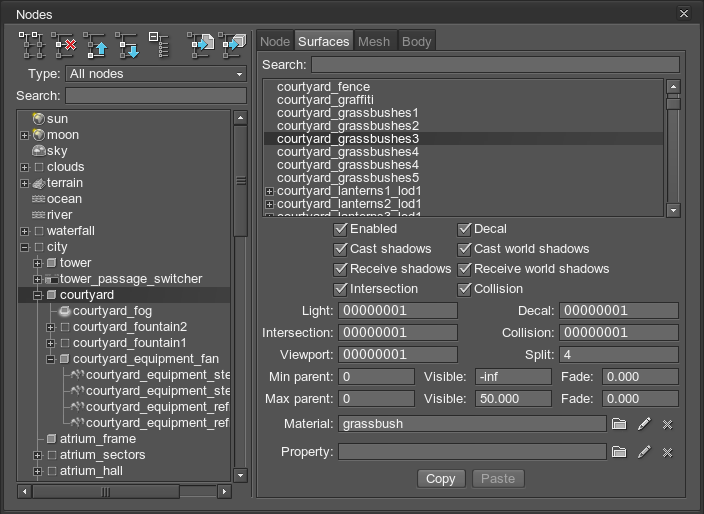Open the Type 'All nodes' dropdown

(x=156, y=74)
